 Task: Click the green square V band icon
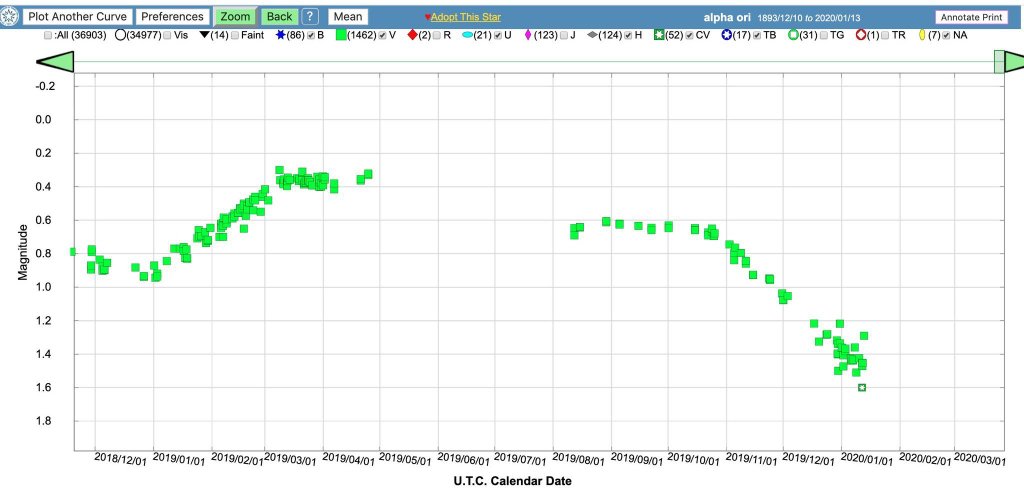click(x=341, y=35)
